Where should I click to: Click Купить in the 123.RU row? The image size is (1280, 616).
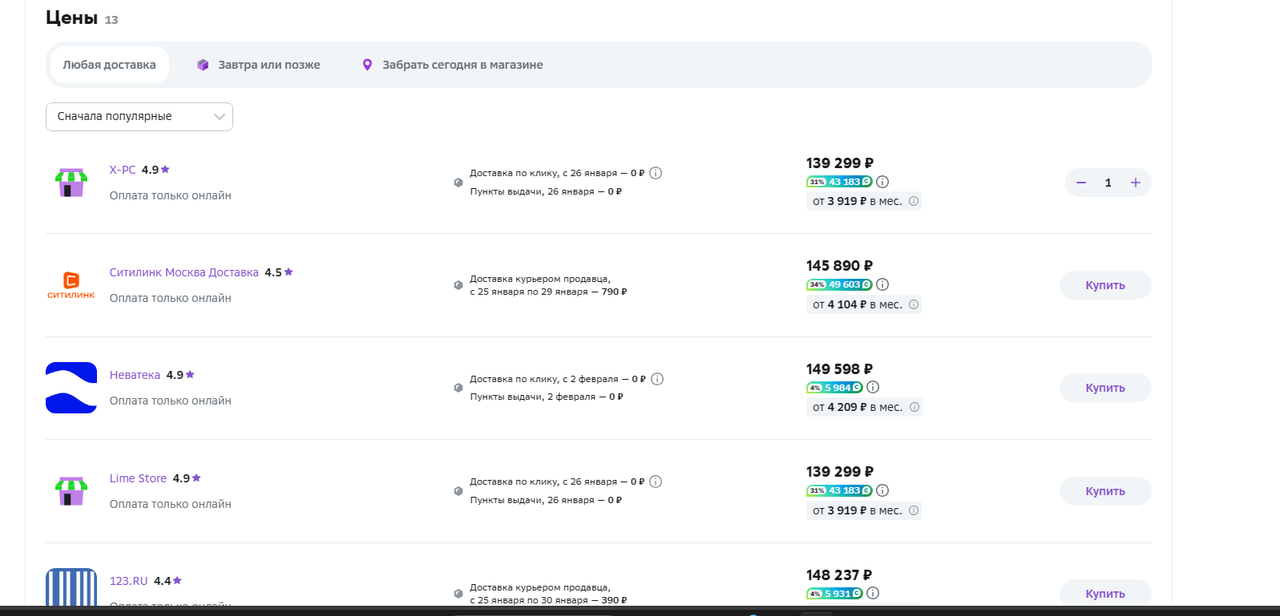pyautogui.click(x=1105, y=593)
